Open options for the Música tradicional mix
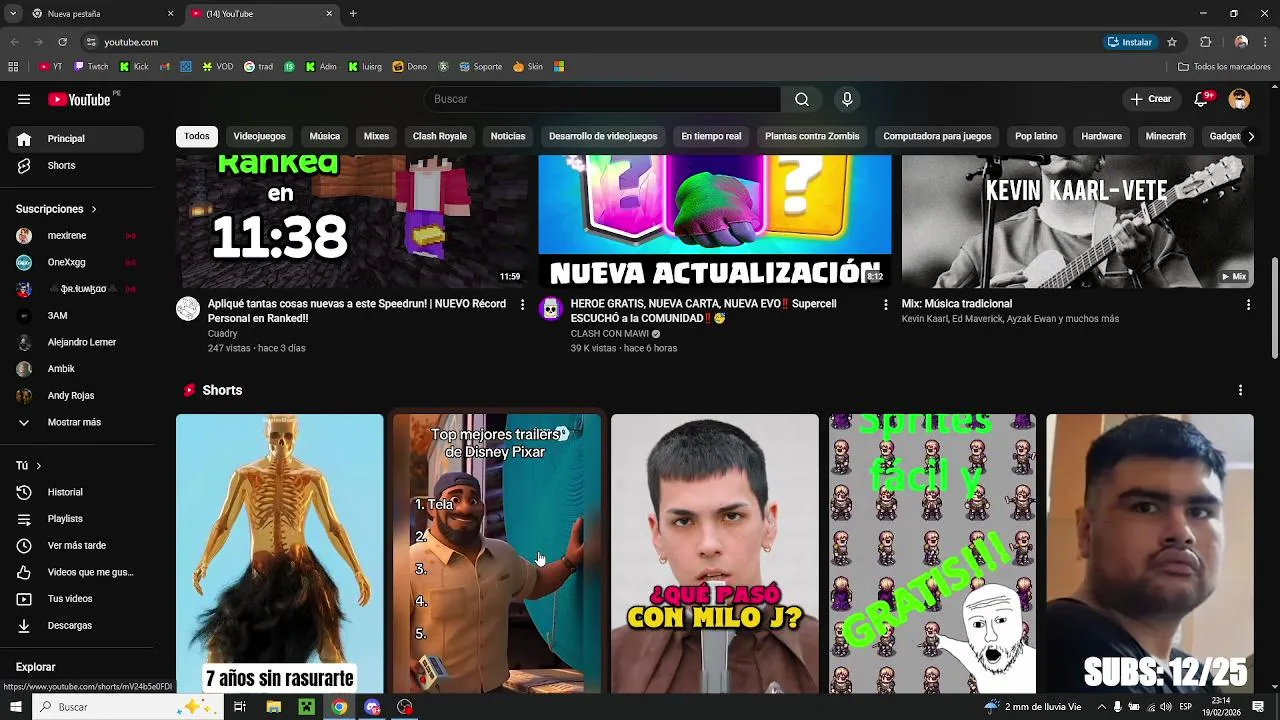This screenshot has height=720, width=1280. [1248, 305]
